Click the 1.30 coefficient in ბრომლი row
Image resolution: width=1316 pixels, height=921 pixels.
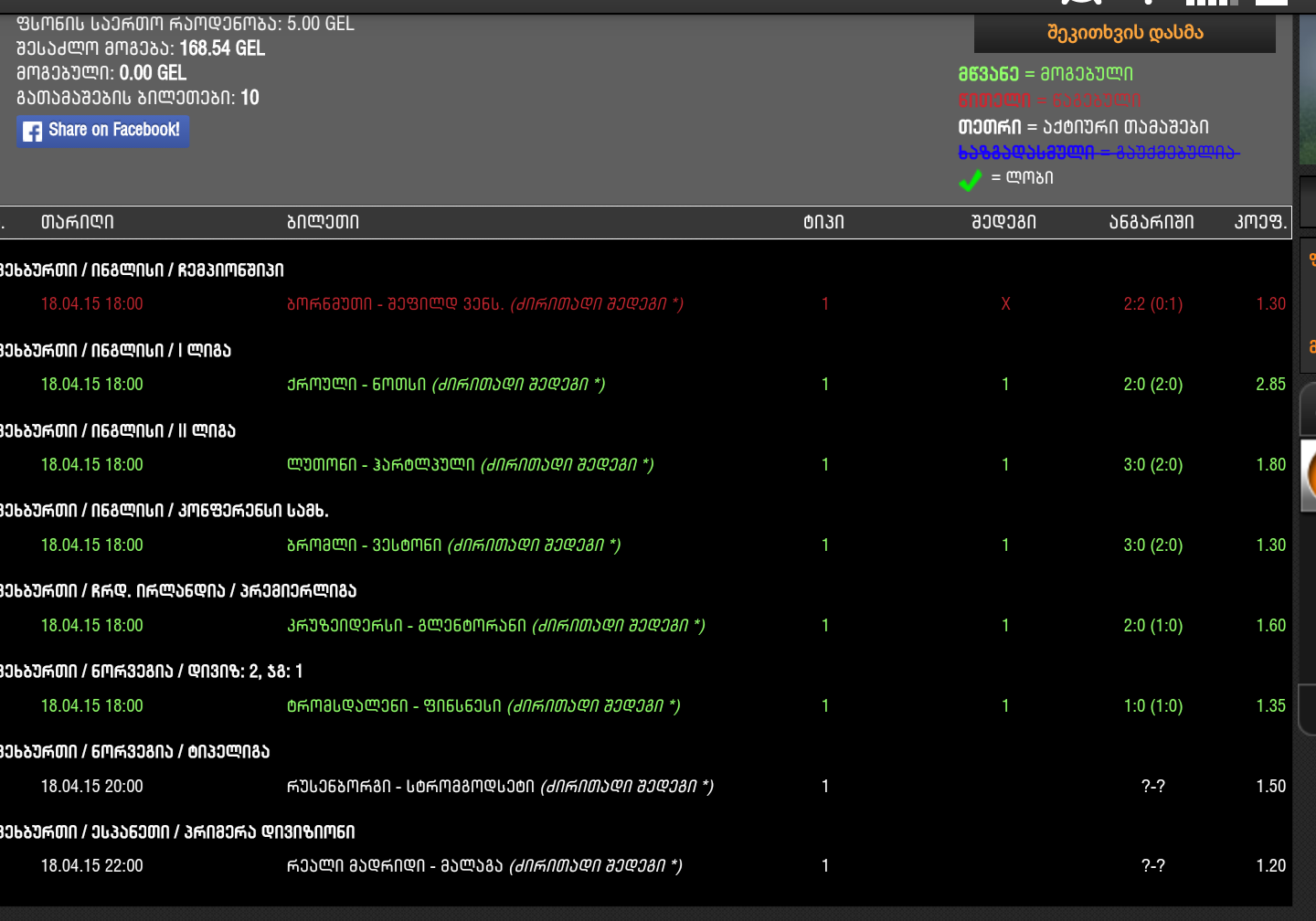point(1270,545)
